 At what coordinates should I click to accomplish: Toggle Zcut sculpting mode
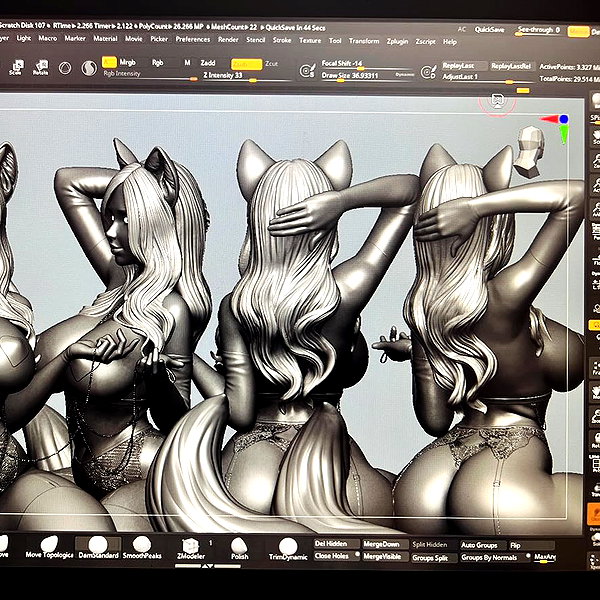(271, 64)
